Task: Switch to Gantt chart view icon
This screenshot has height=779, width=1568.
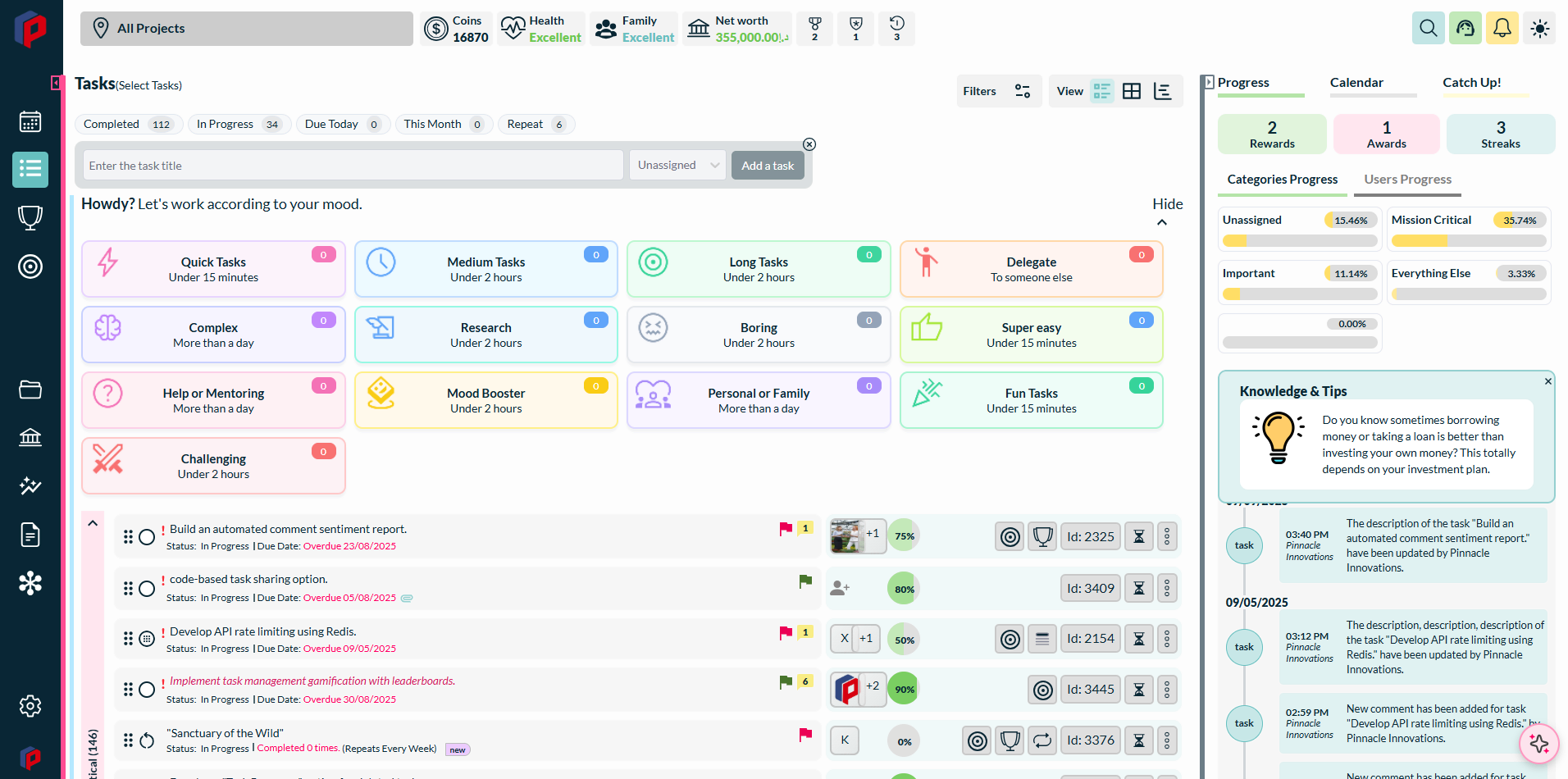Action: [1163, 91]
